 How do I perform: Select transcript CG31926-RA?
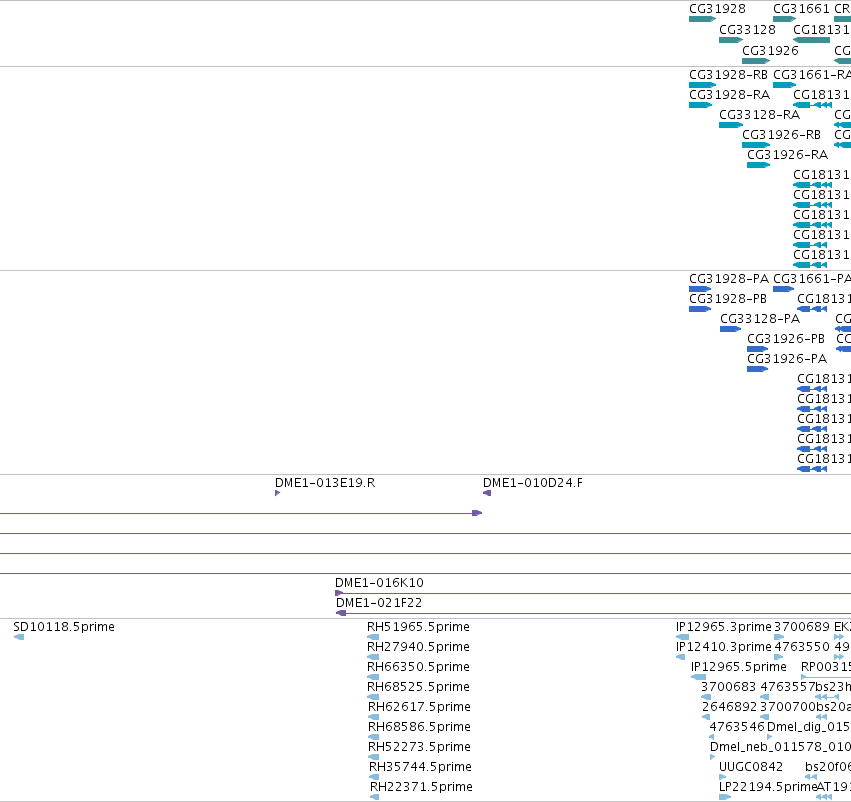click(x=758, y=165)
